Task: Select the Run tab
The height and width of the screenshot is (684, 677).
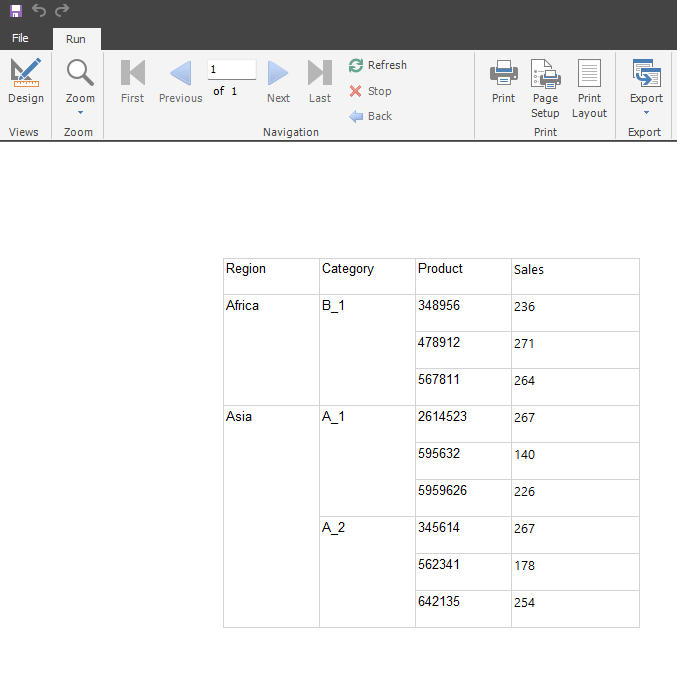Action: click(76, 39)
